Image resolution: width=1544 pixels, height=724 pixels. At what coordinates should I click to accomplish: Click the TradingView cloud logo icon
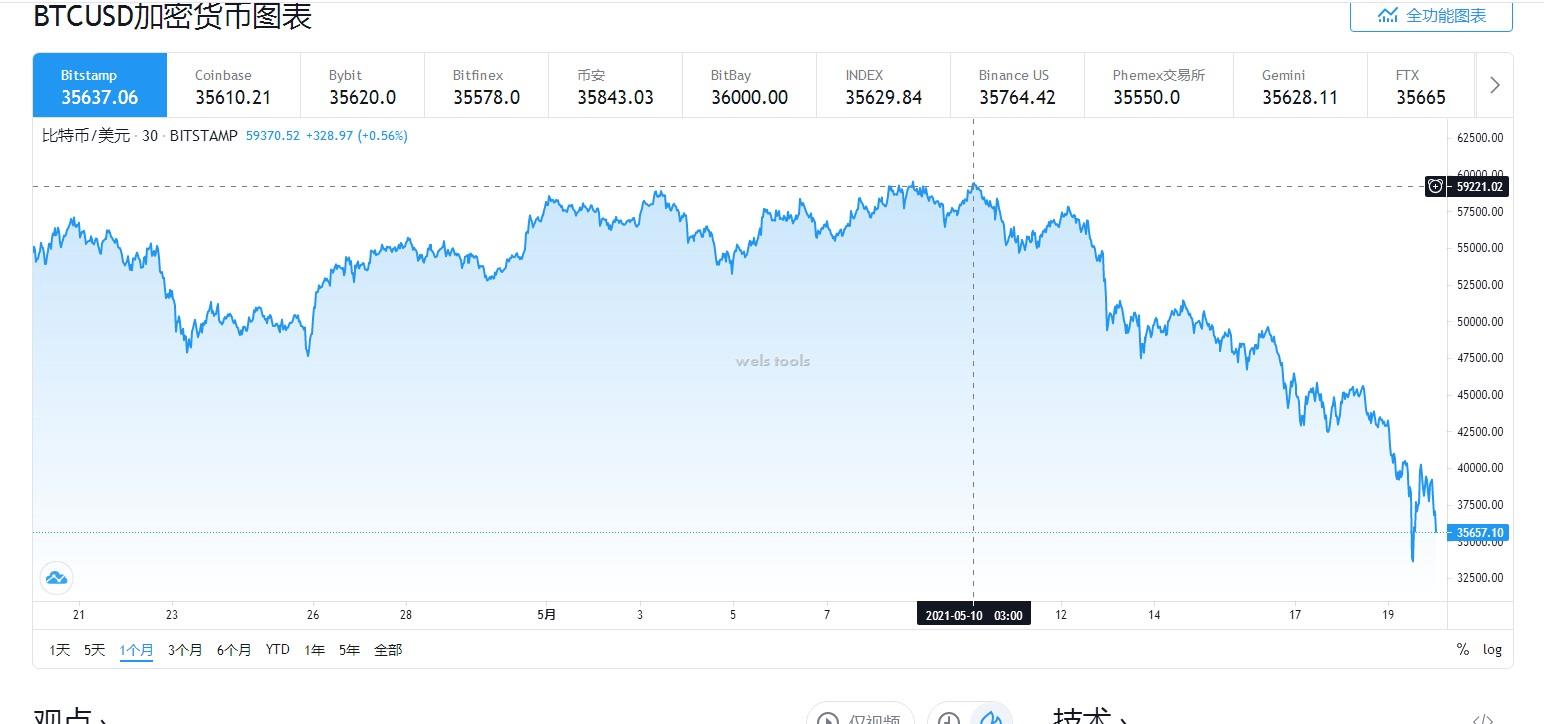point(56,577)
